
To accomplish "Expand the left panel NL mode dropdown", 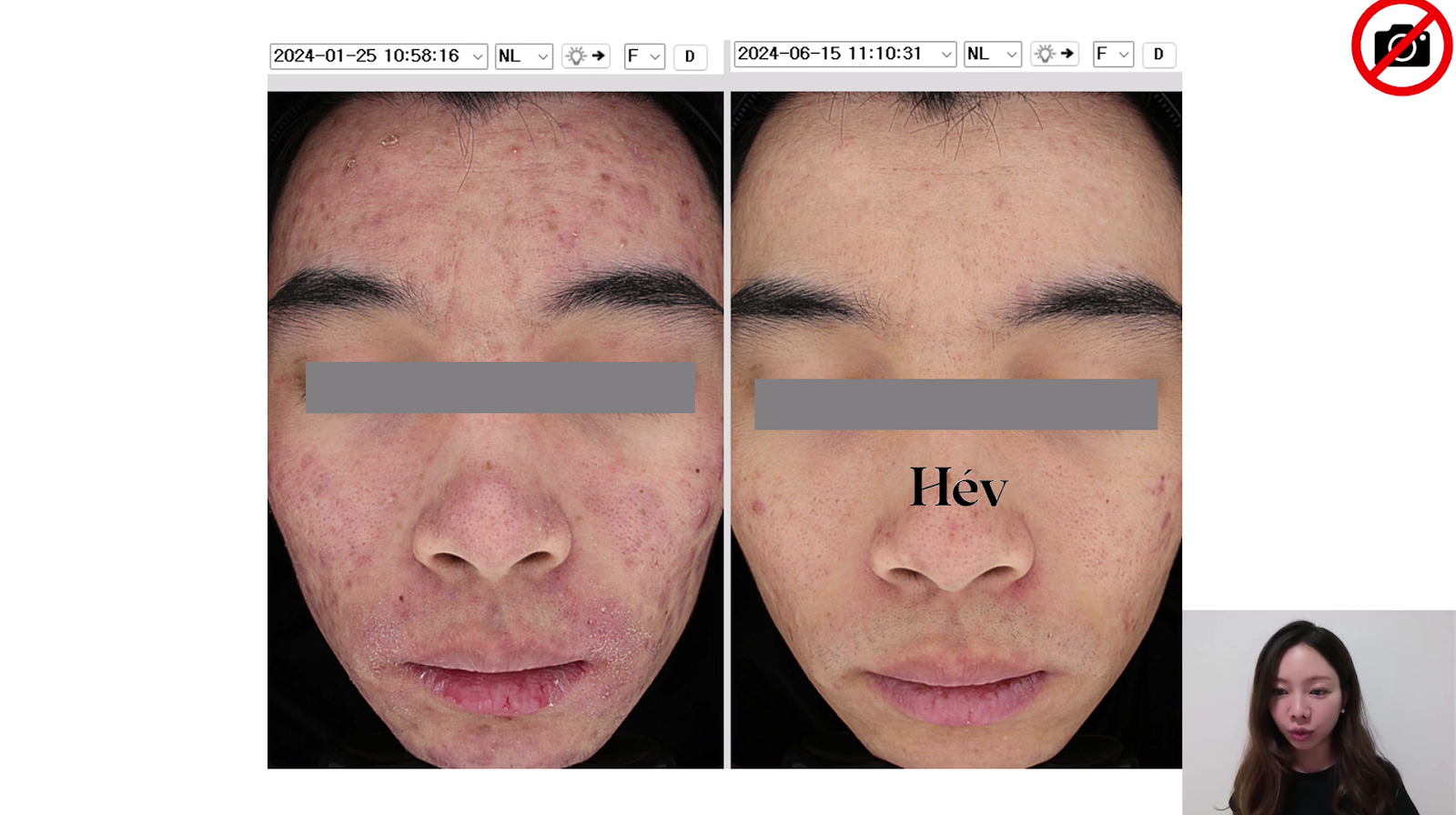I will point(524,56).
